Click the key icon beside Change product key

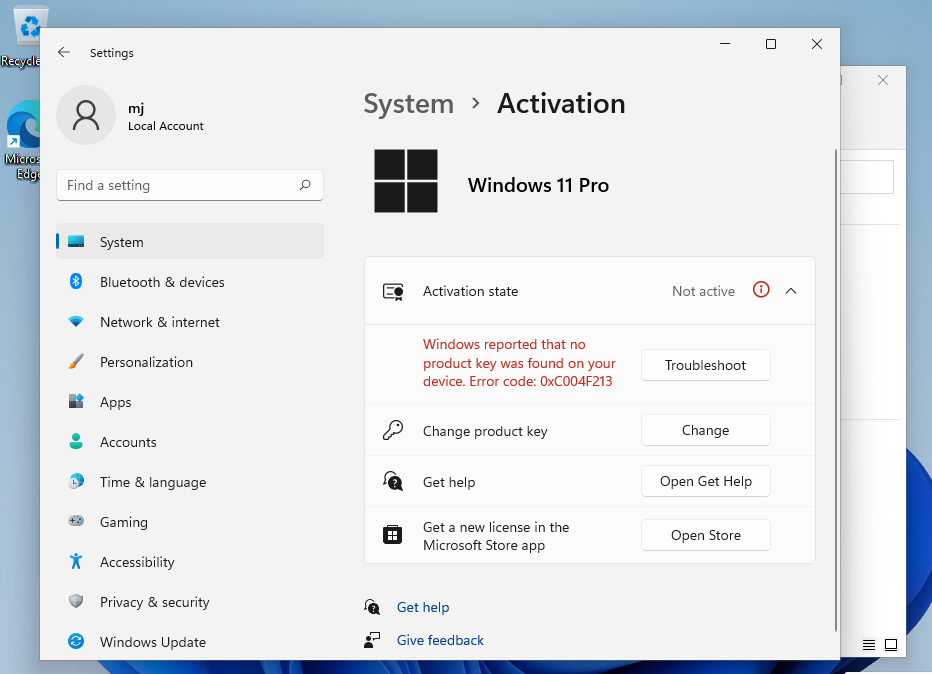[392, 429]
